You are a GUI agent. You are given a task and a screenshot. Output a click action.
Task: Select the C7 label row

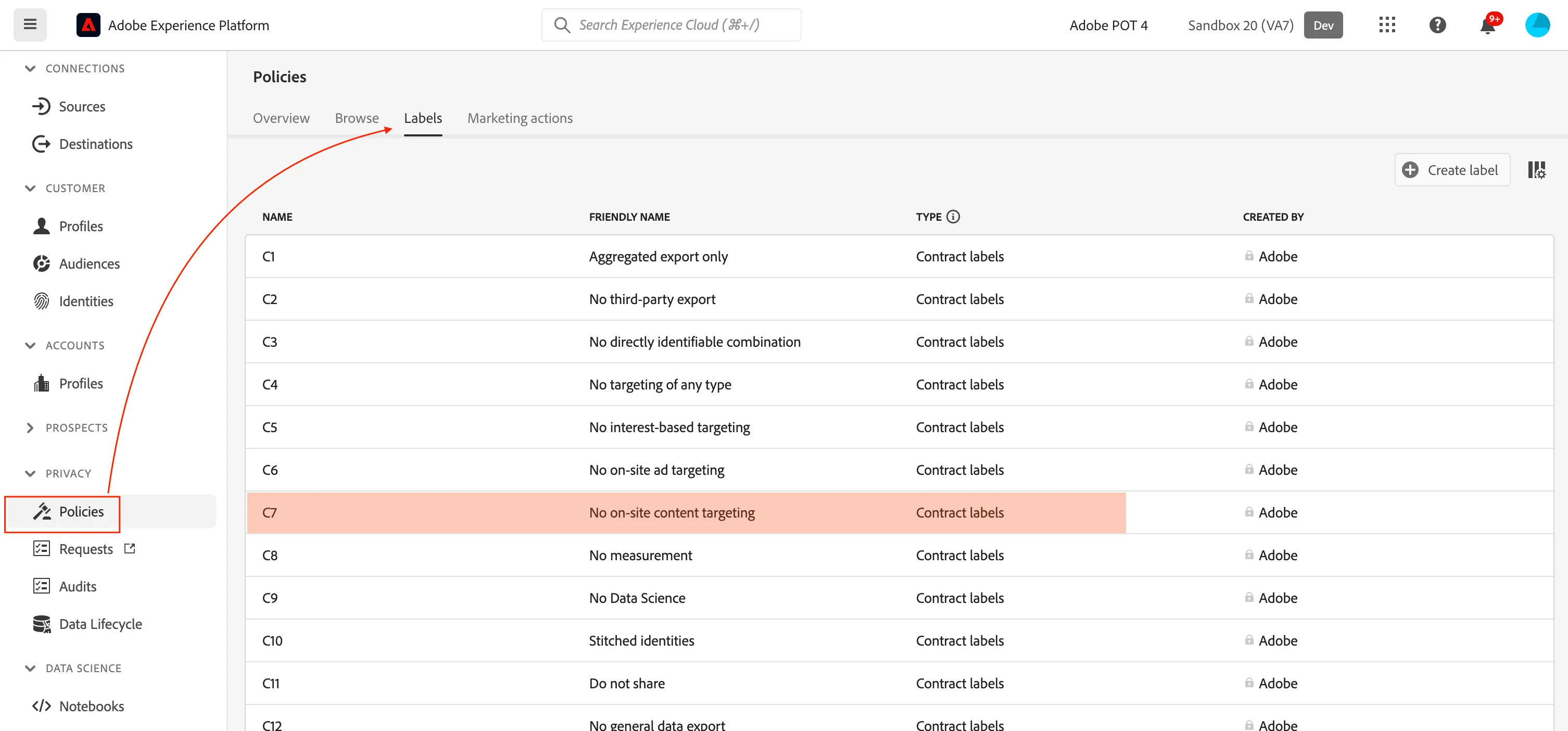click(899, 512)
